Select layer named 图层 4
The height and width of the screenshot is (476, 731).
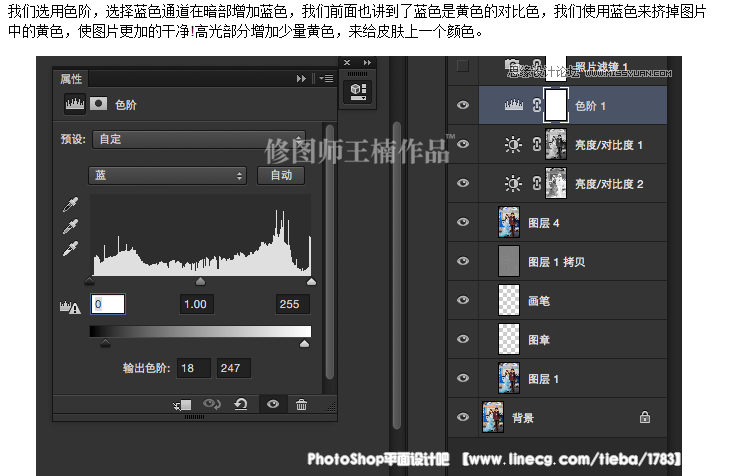[543, 223]
